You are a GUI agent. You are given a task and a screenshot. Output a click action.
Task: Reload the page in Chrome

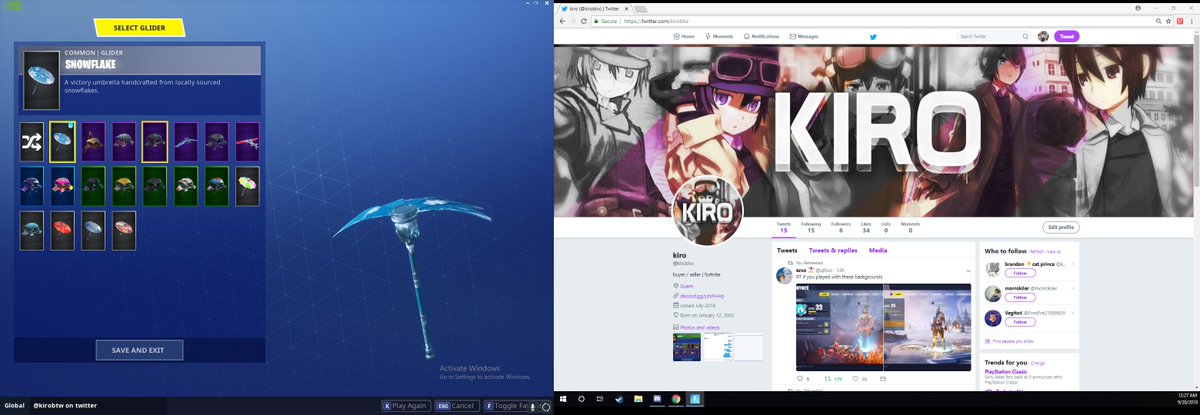pyautogui.click(x=583, y=20)
